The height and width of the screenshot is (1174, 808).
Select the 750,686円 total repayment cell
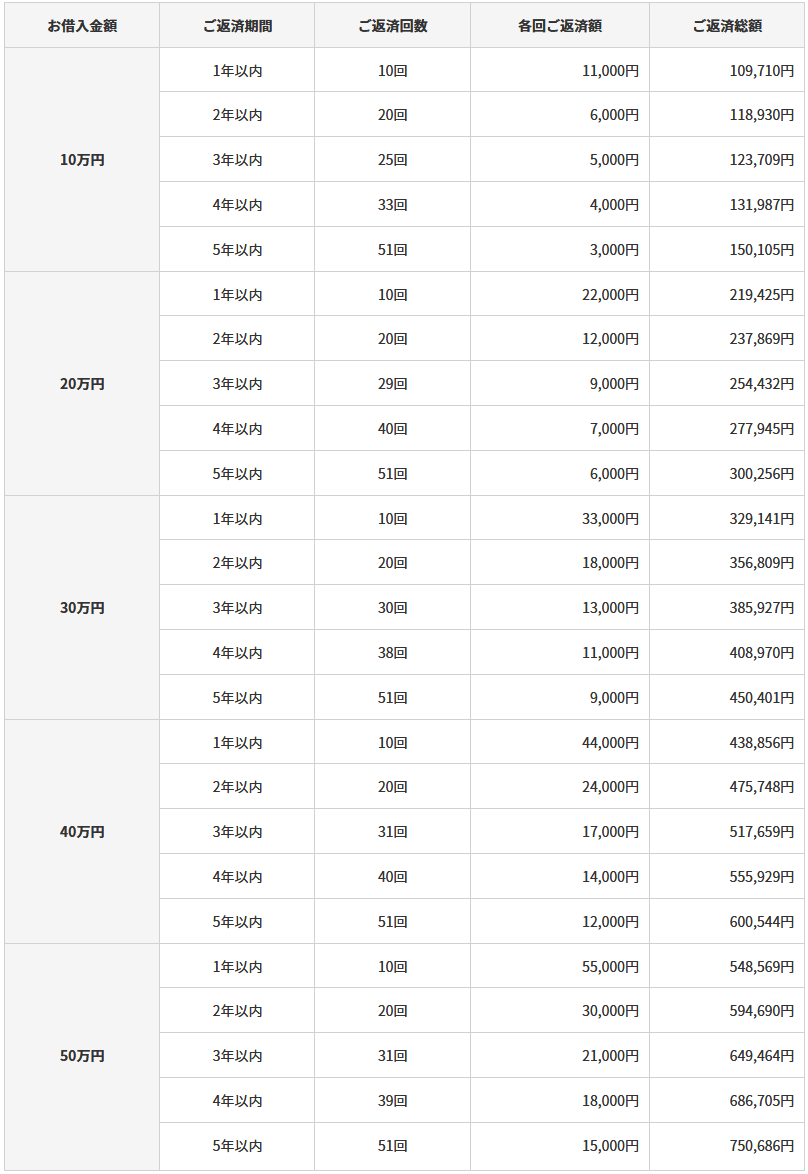click(x=761, y=1146)
